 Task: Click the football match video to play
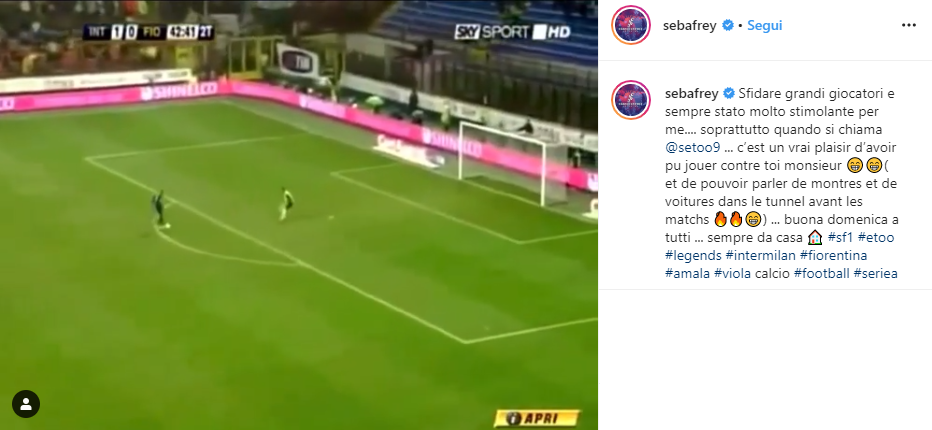tap(298, 215)
